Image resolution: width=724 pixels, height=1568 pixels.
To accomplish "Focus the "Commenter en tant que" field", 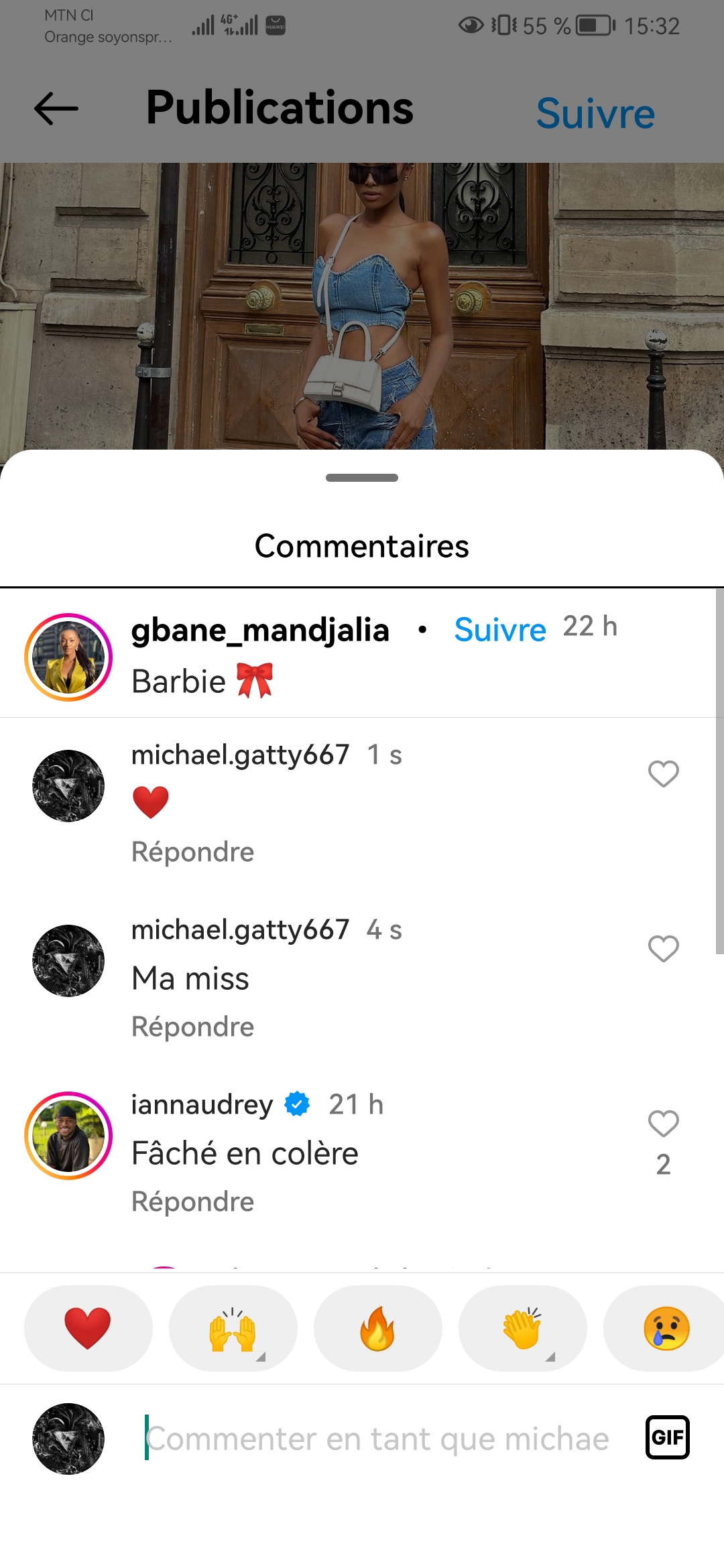I will click(377, 1439).
